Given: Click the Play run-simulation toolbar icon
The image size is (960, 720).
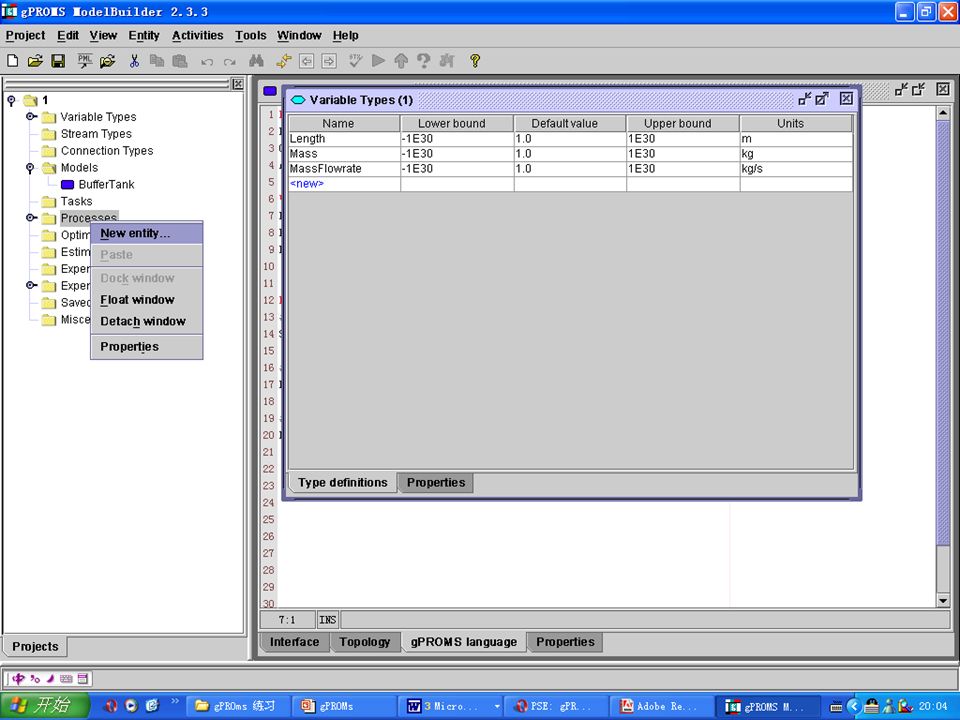Looking at the screenshot, I should pyautogui.click(x=378, y=61).
